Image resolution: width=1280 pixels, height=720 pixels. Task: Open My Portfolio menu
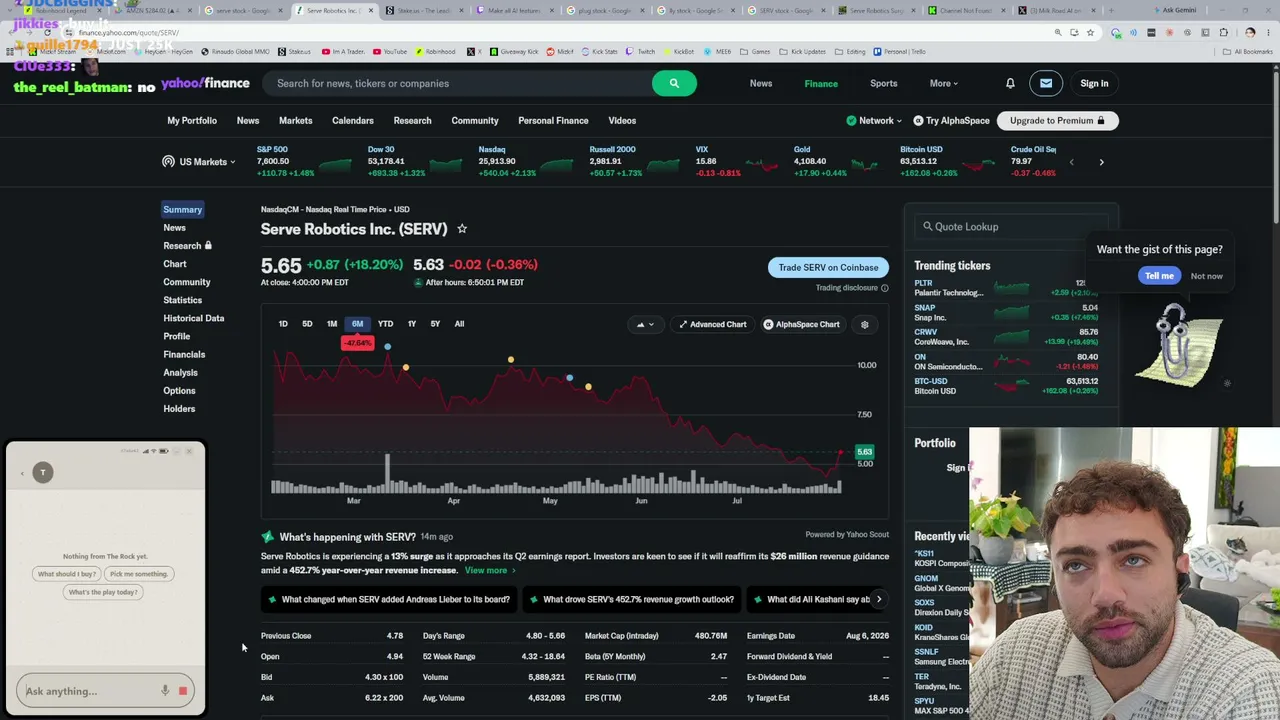tap(192, 120)
